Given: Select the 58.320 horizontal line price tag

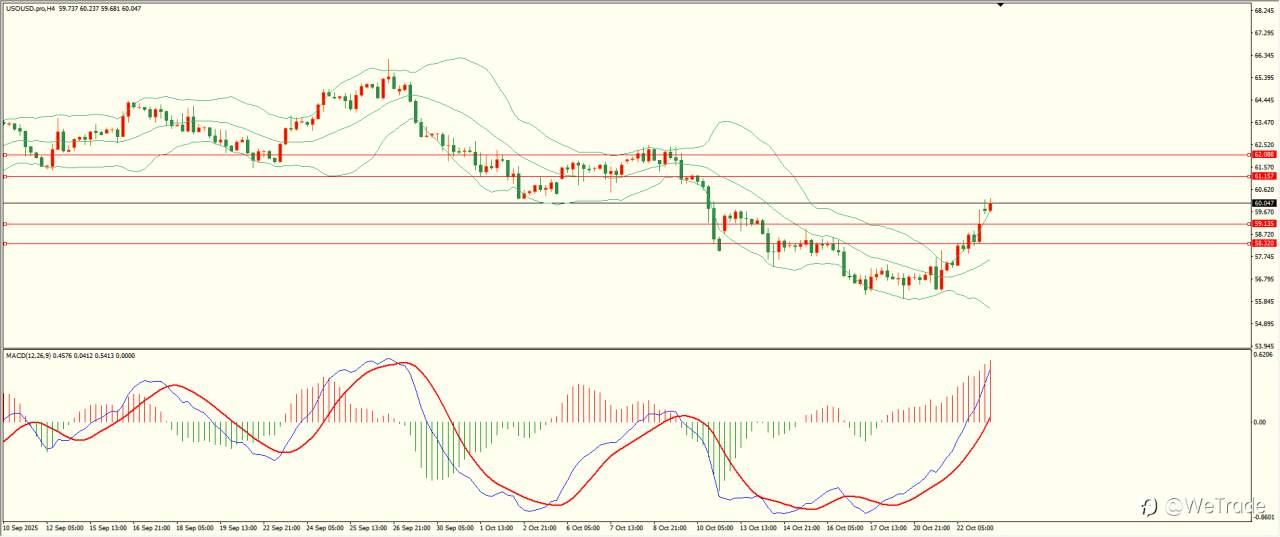Looking at the screenshot, I should (x=1264, y=243).
